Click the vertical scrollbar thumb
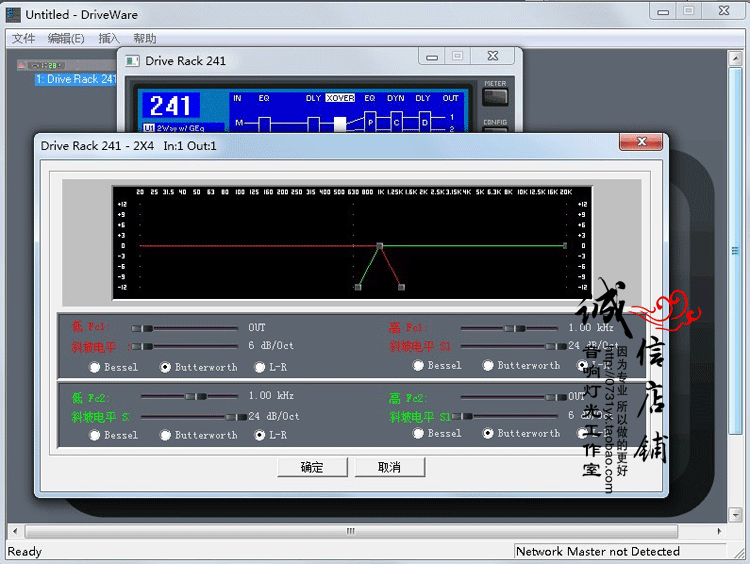Viewport: 750px width, 564px height. 735,251
